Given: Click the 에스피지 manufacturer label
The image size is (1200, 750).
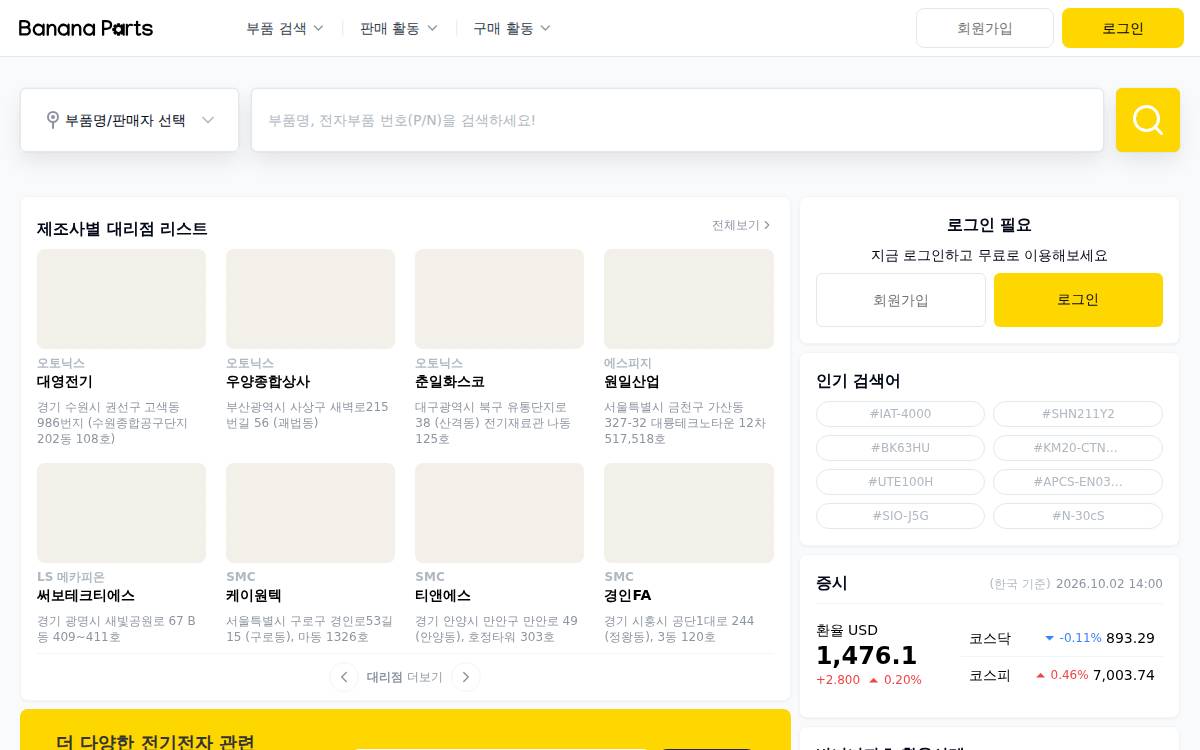Looking at the screenshot, I should click(628, 363).
